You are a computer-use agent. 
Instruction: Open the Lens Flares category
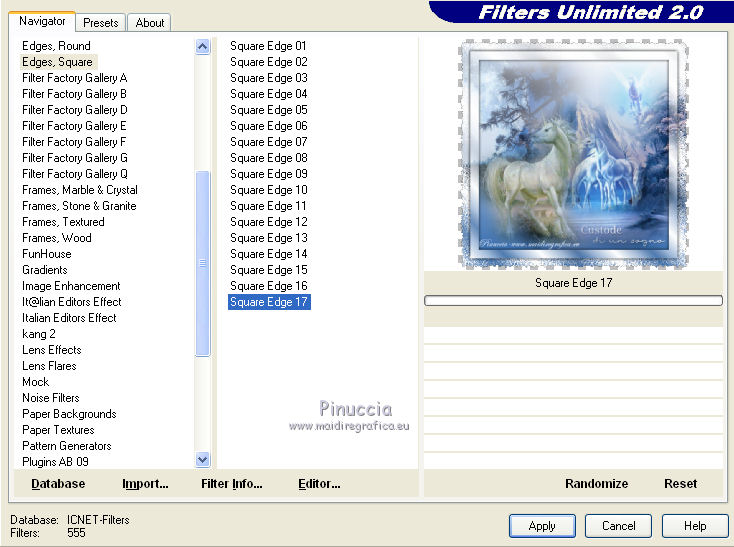(49, 365)
